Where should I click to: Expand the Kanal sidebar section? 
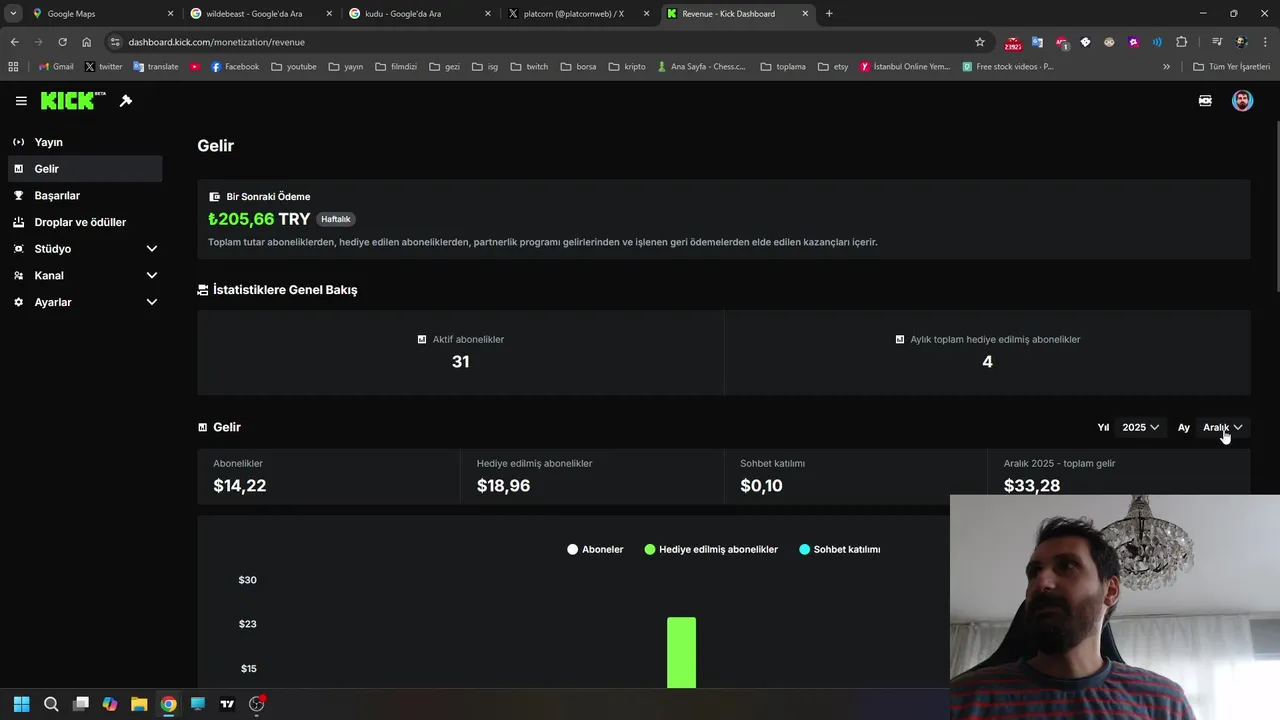click(x=85, y=276)
